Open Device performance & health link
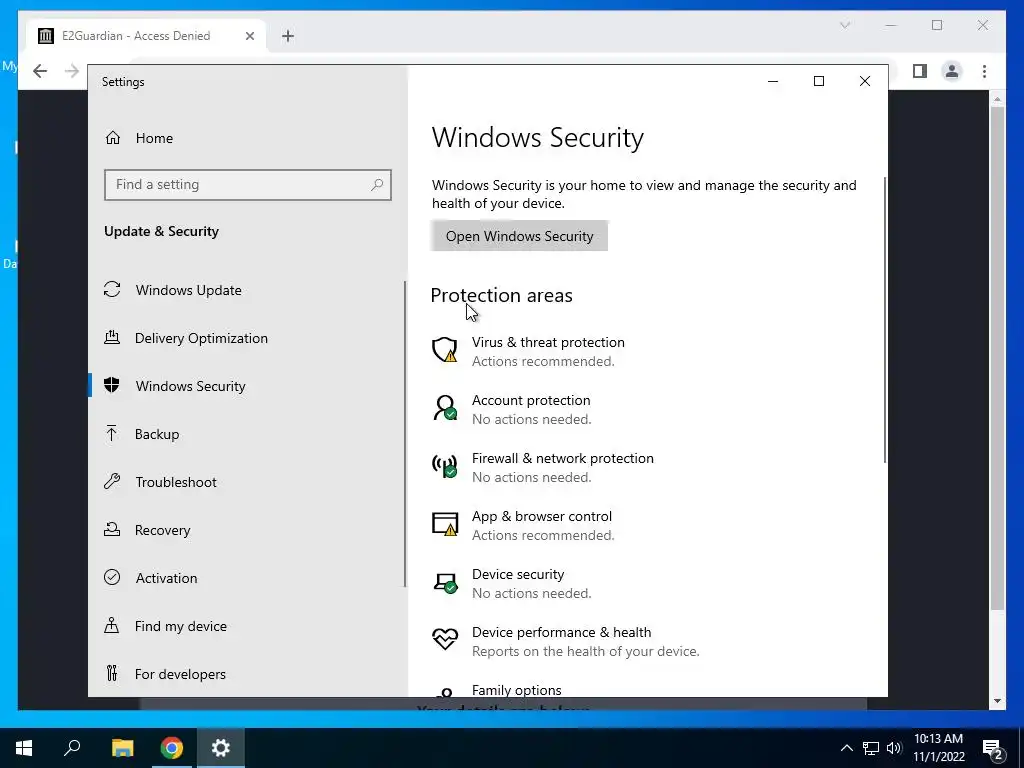 (x=561, y=632)
